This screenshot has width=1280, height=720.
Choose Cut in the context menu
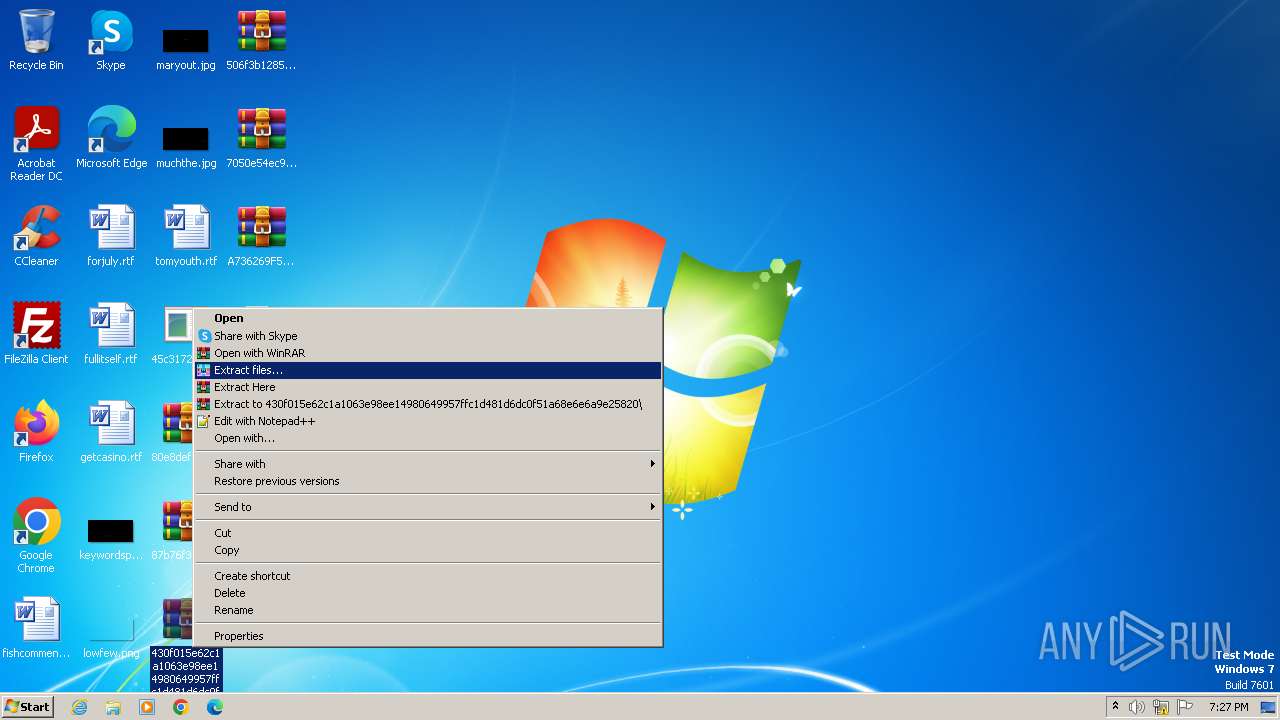coord(428,533)
